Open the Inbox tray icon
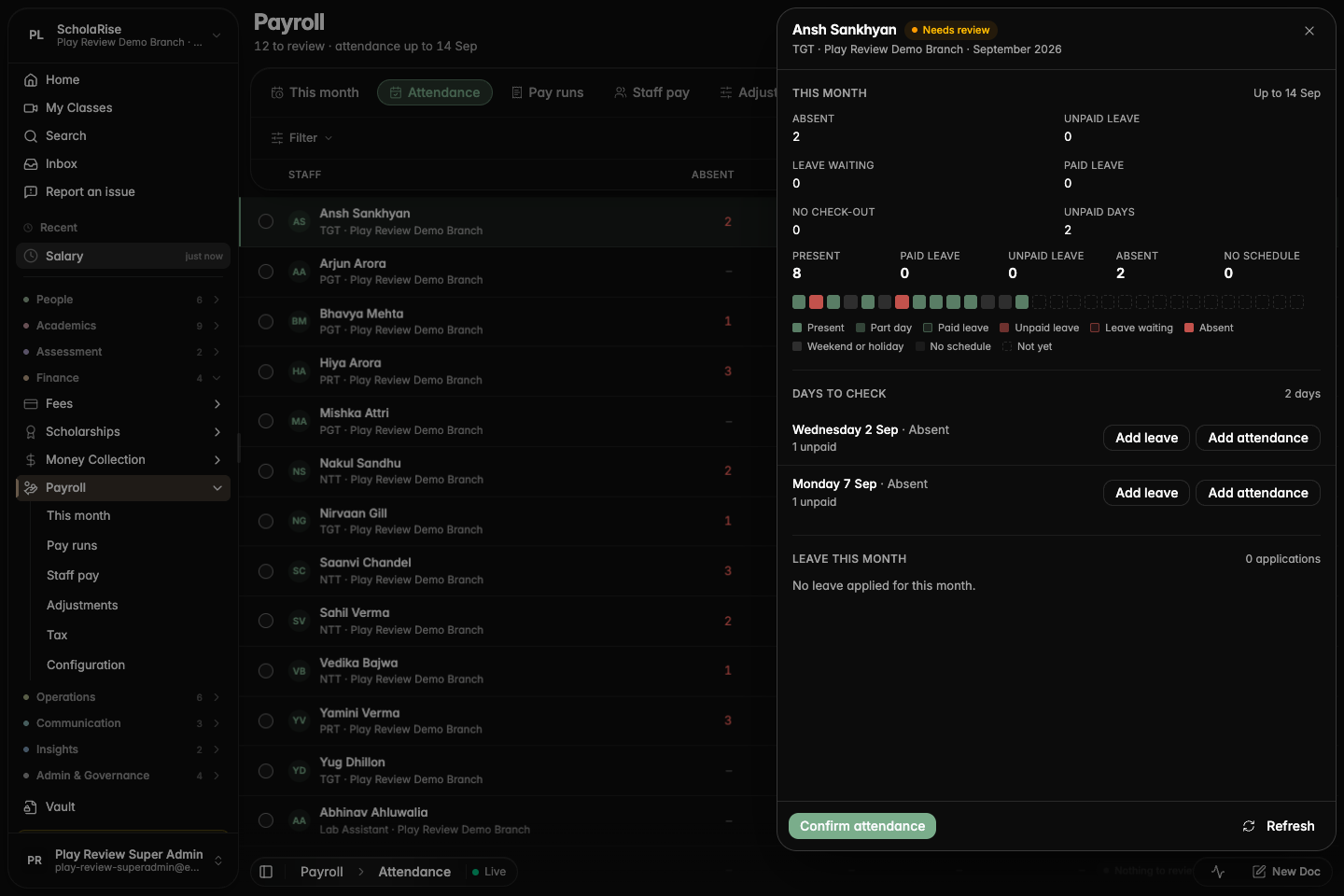This screenshot has width=1344, height=896. pyautogui.click(x=31, y=164)
